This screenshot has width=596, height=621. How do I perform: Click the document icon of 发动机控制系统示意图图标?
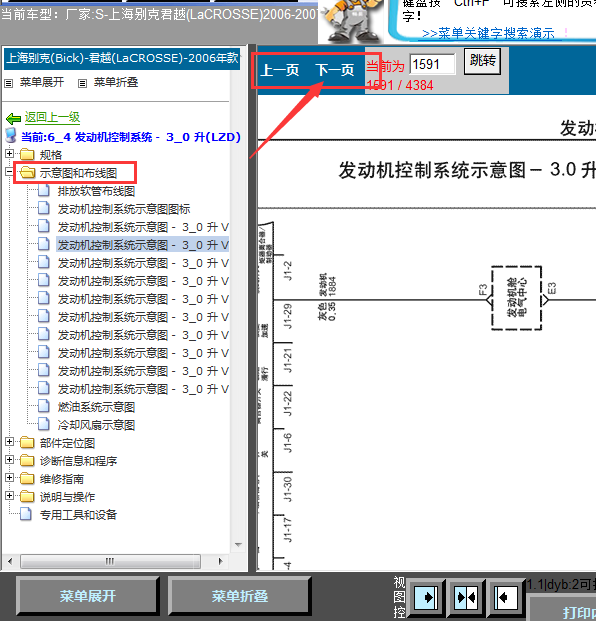tap(44, 208)
